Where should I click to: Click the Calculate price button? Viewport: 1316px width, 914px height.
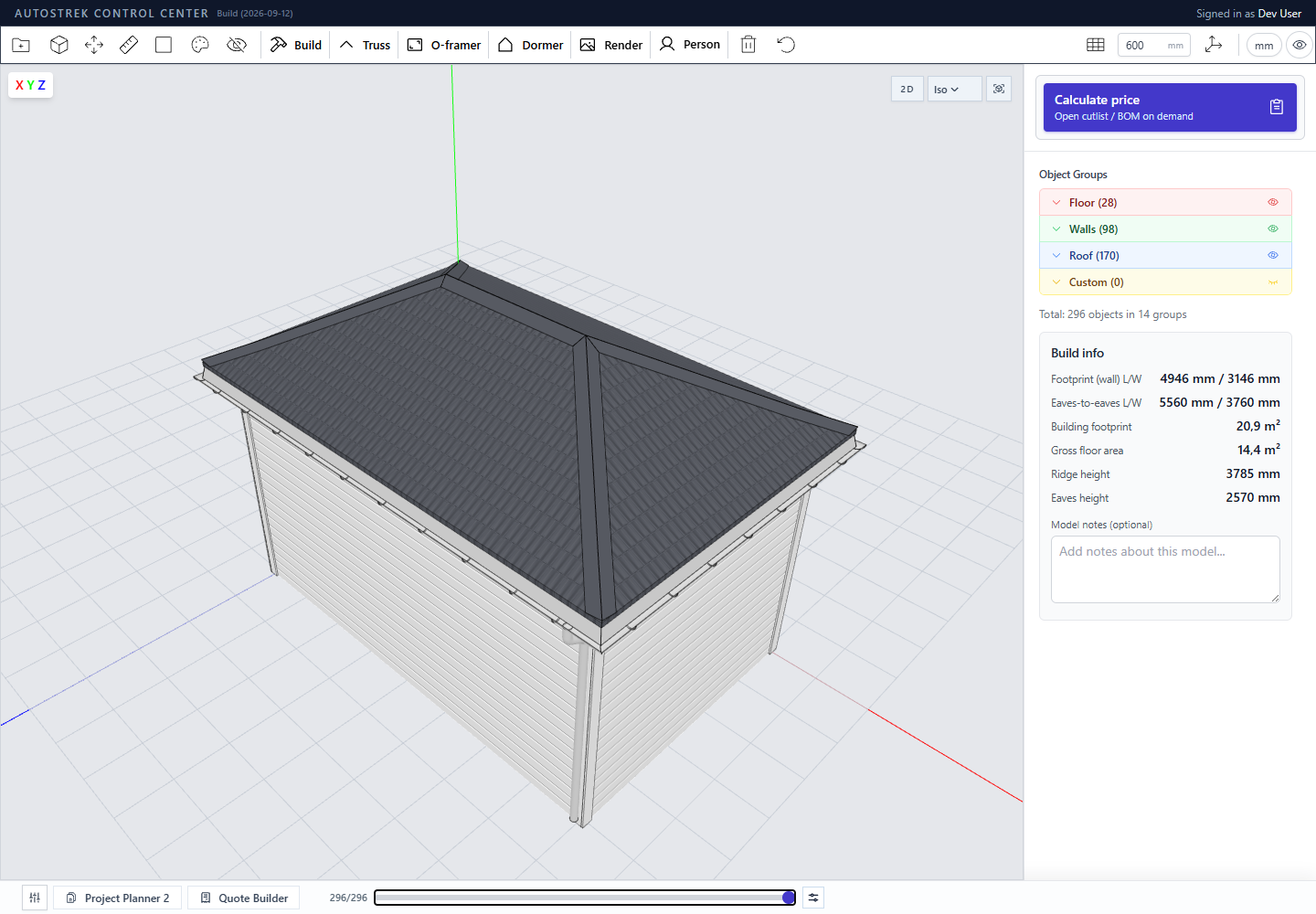(x=1170, y=108)
